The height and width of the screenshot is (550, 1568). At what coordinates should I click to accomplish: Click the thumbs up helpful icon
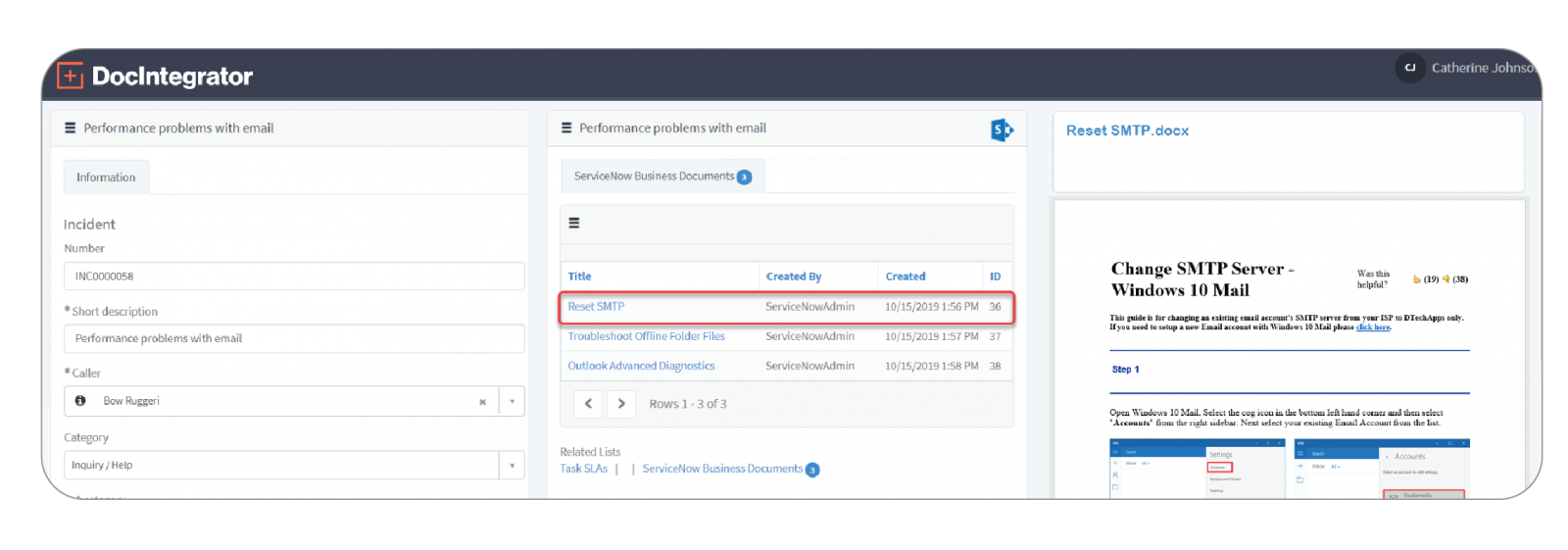tap(1416, 279)
